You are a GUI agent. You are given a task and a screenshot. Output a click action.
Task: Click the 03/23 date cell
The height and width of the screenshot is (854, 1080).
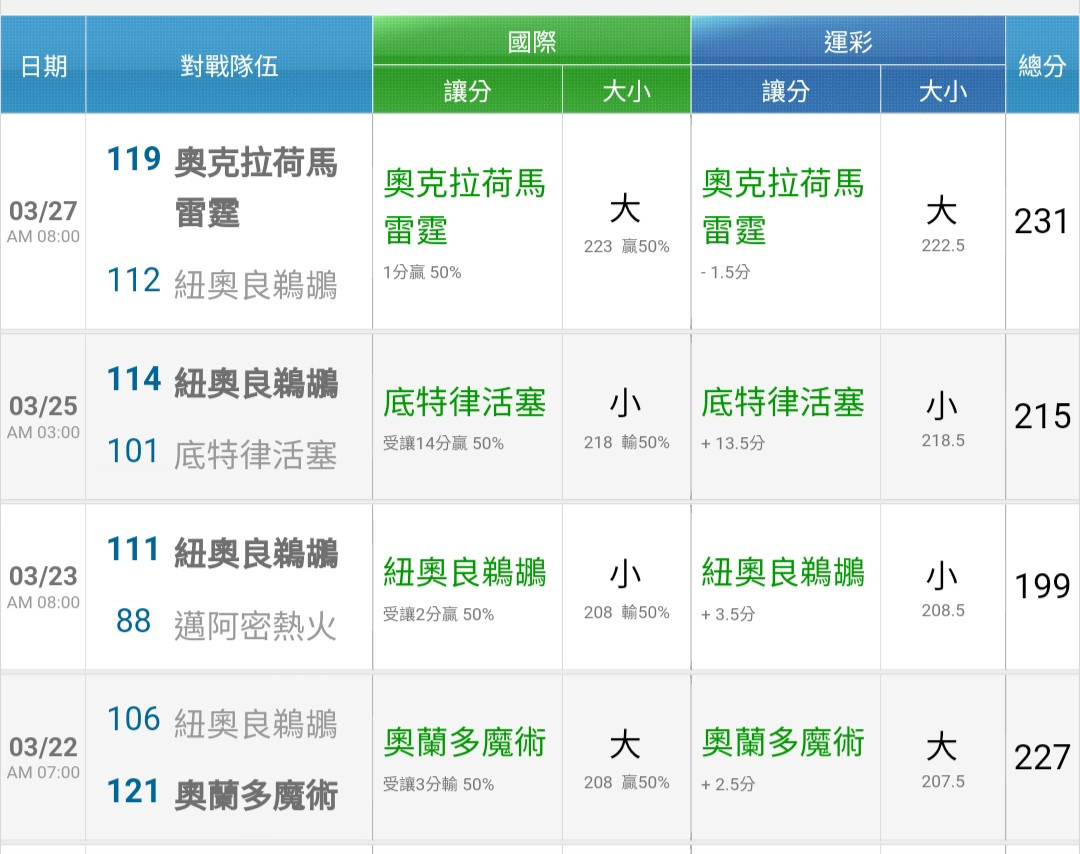pyautogui.click(x=43, y=587)
